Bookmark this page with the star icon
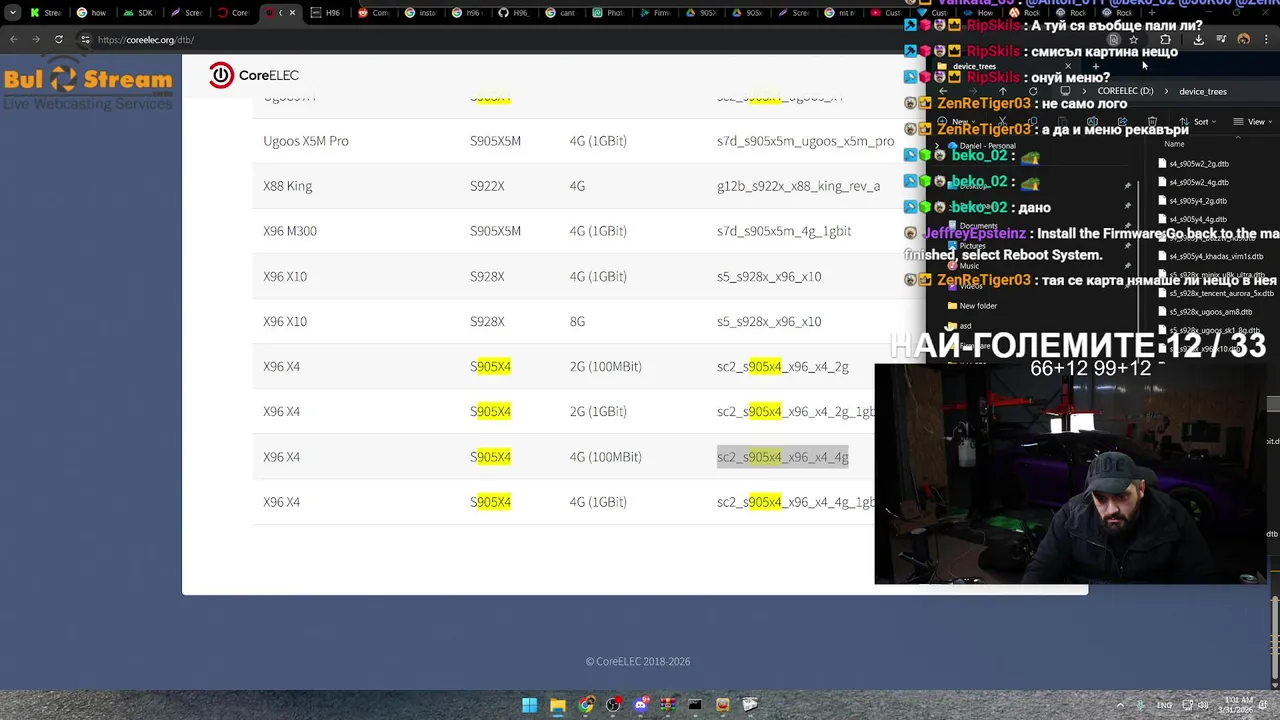 1133,40
